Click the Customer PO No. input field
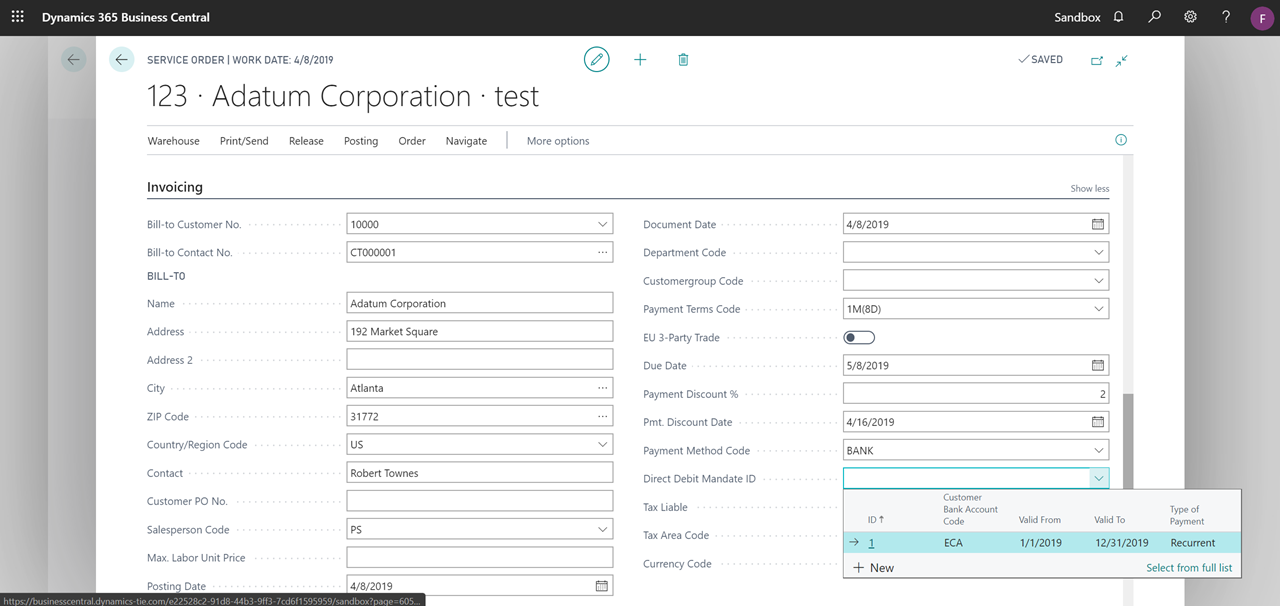 480,501
